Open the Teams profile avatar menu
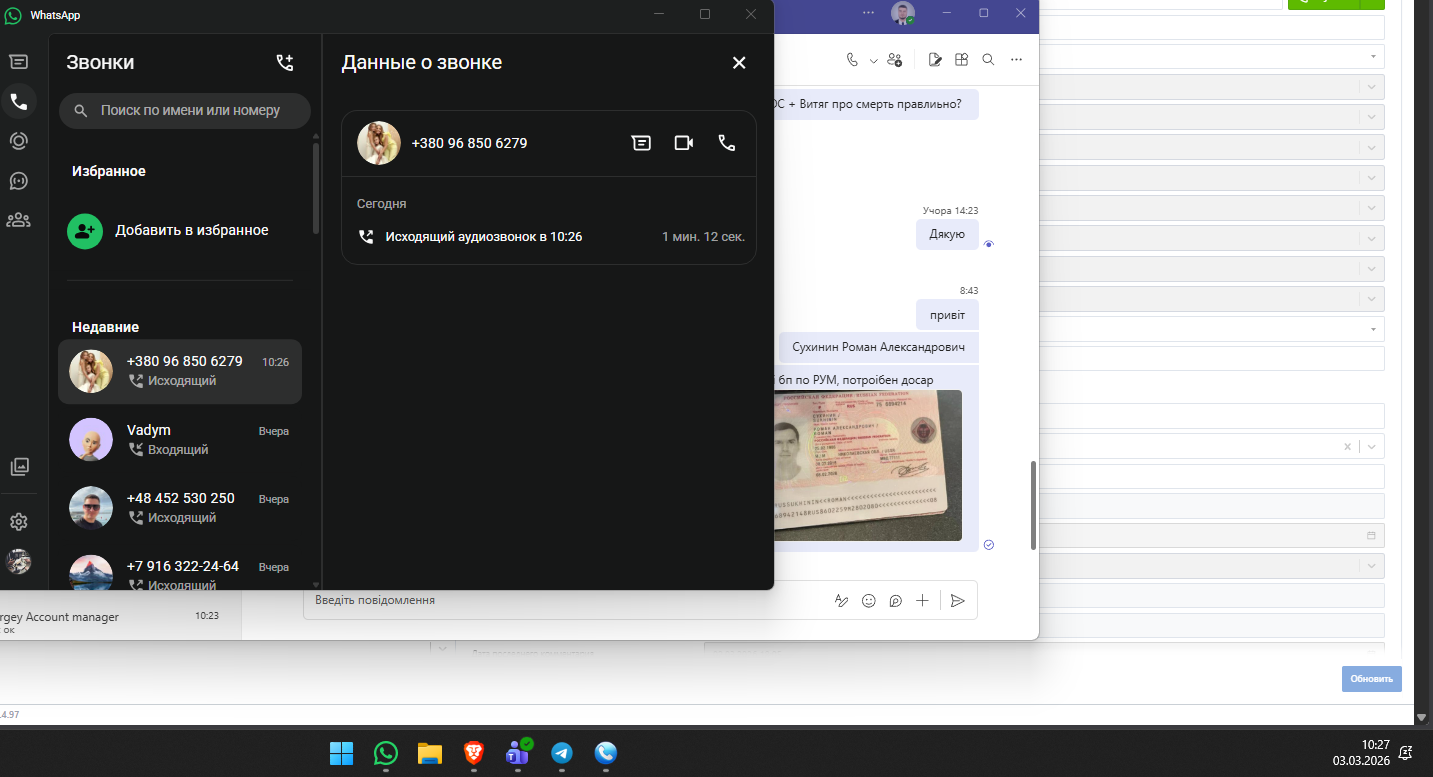This screenshot has width=1433, height=777. pyautogui.click(x=903, y=14)
